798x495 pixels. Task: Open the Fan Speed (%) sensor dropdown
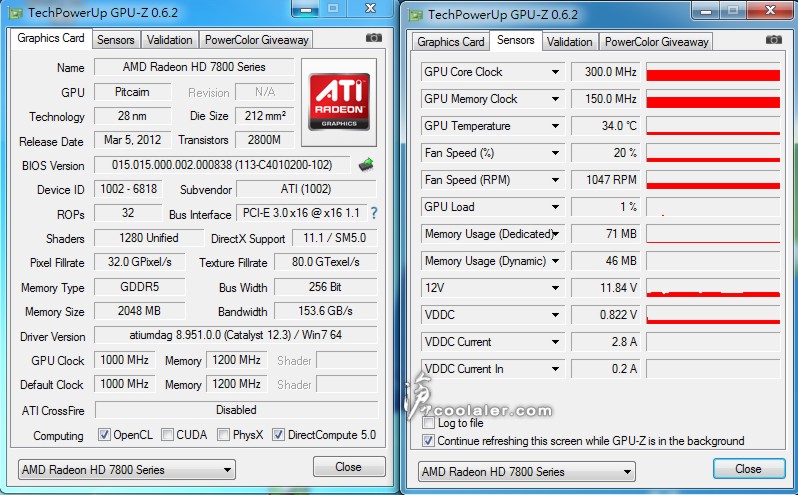(555, 153)
